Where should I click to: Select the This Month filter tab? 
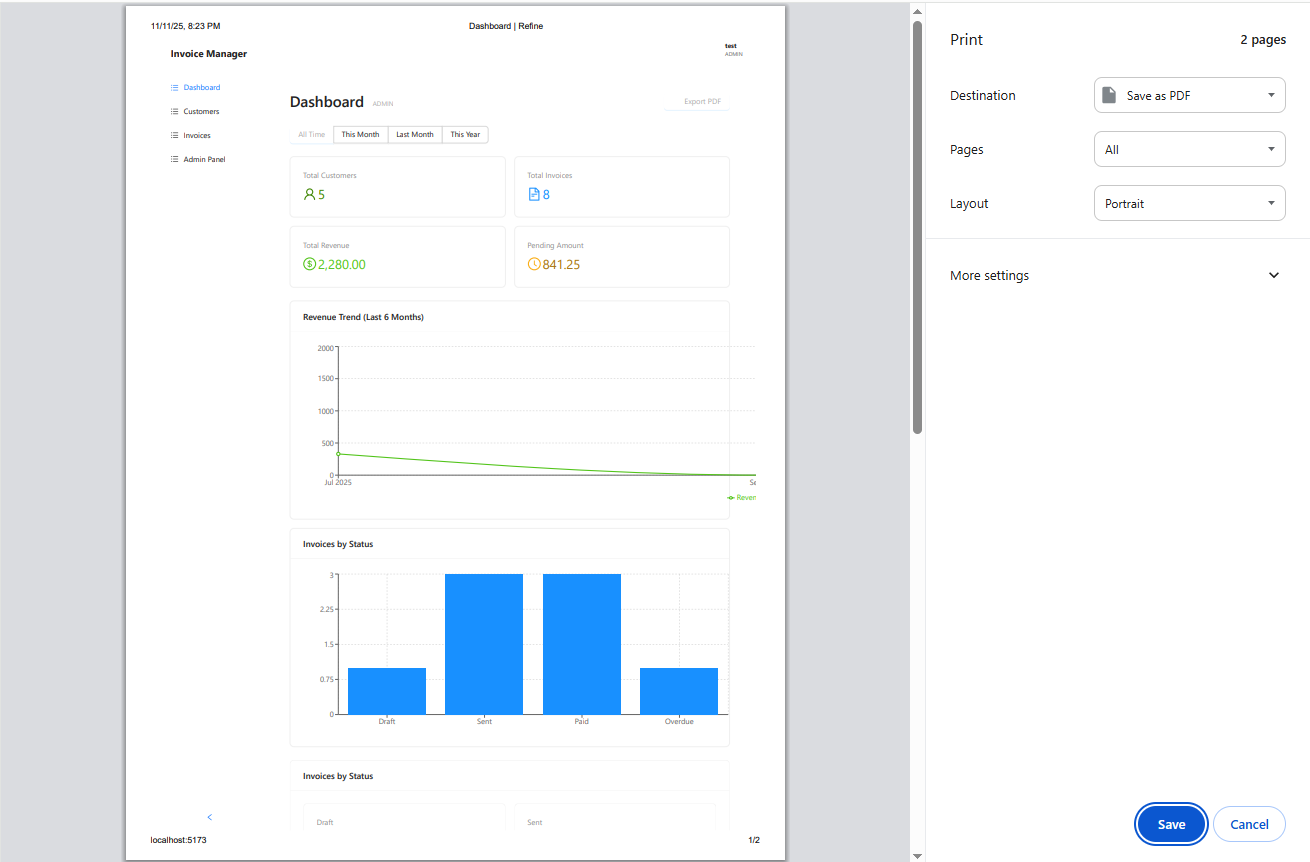[360, 135]
